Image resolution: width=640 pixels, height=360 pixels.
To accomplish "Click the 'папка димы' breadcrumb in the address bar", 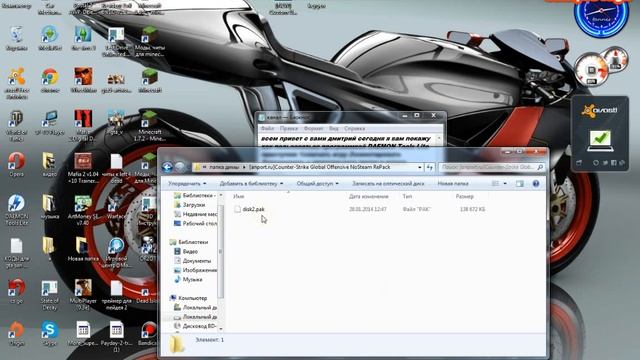I will click(x=224, y=167).
